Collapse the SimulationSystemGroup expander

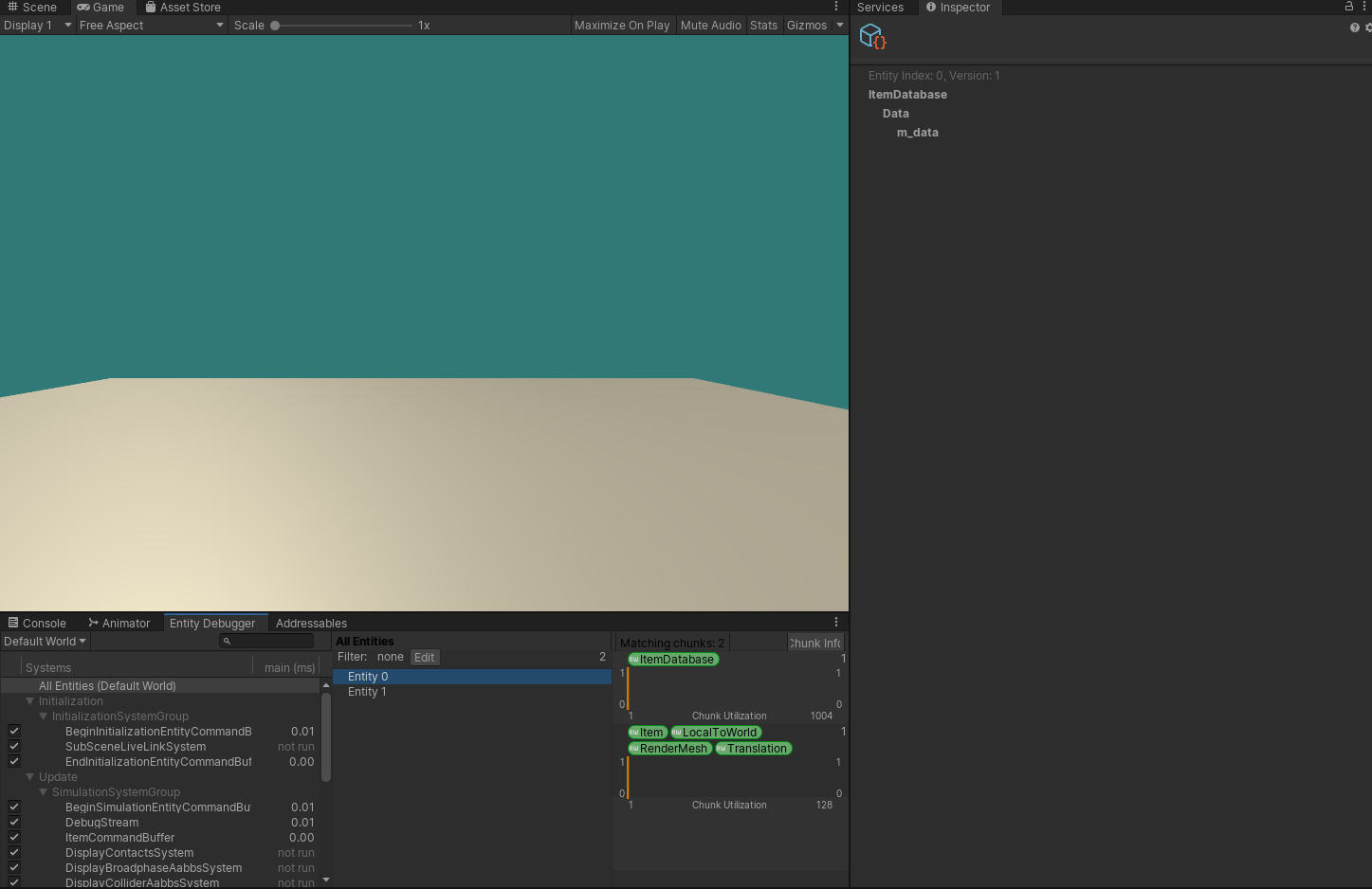(44, 791)
